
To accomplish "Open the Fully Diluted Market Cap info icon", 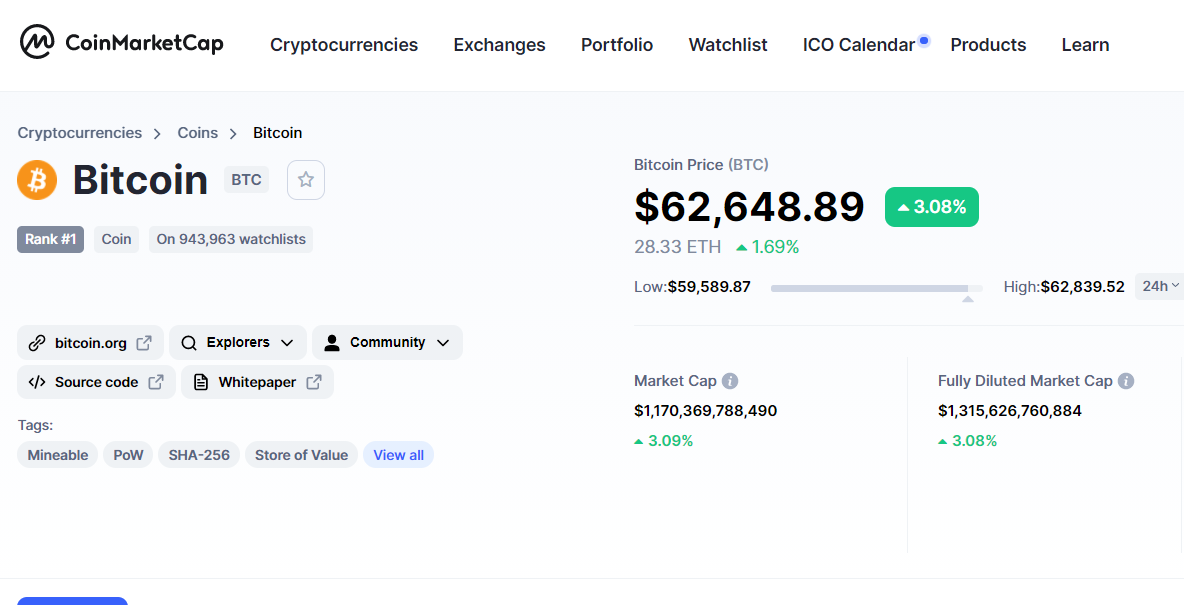I will 1126,381.
